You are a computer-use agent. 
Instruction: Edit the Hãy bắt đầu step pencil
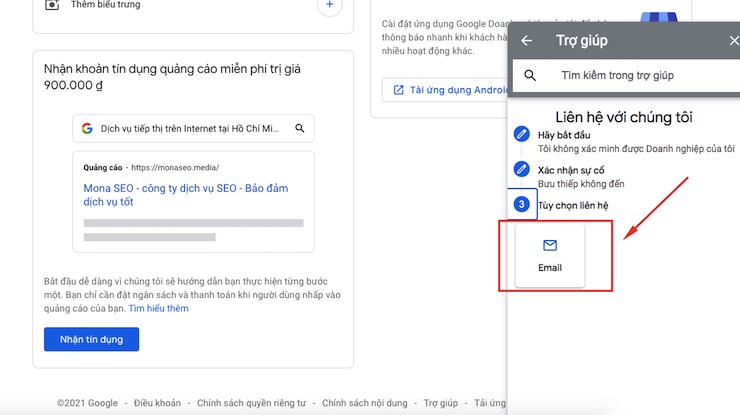pyautogui.click(x=521, y=134)
